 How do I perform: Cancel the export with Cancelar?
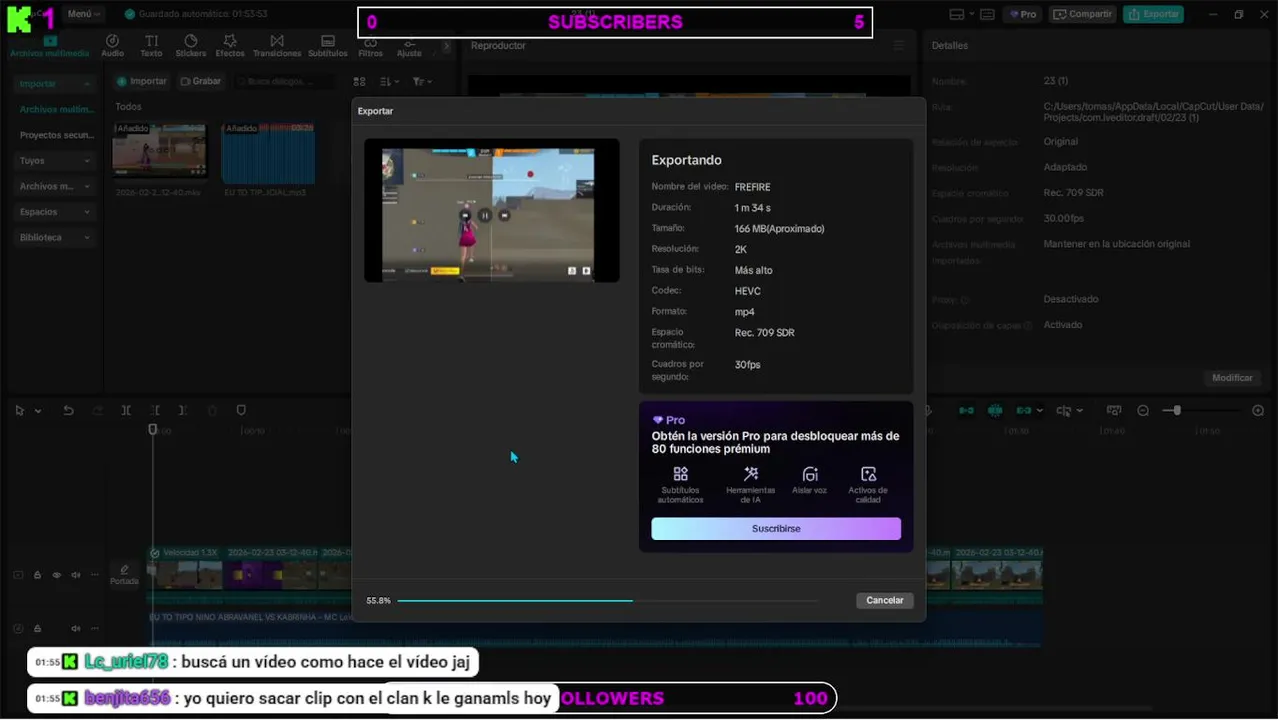pyautogui.click(x=884, y=601)
